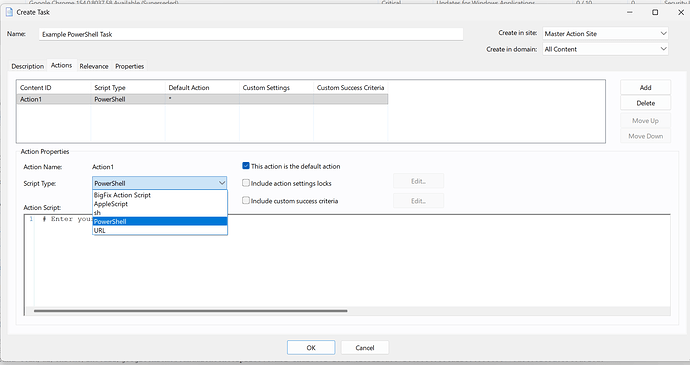Select 'AppleScript' script type option
The image size is (690, 365).
pyautogui.click(x=160, y=204)
